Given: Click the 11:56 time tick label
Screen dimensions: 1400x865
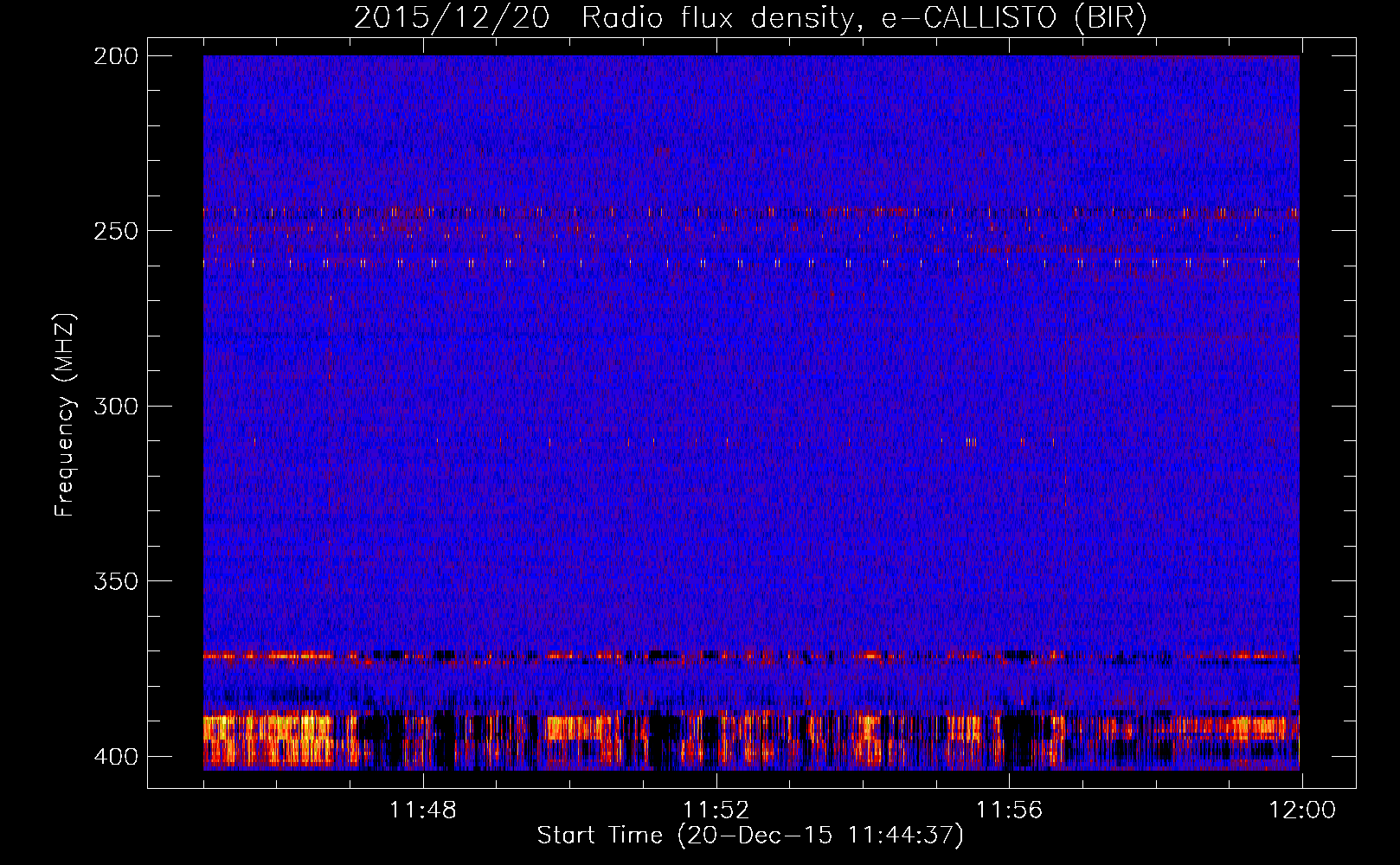Looking at the screenshot, I should pos(1009,811).
